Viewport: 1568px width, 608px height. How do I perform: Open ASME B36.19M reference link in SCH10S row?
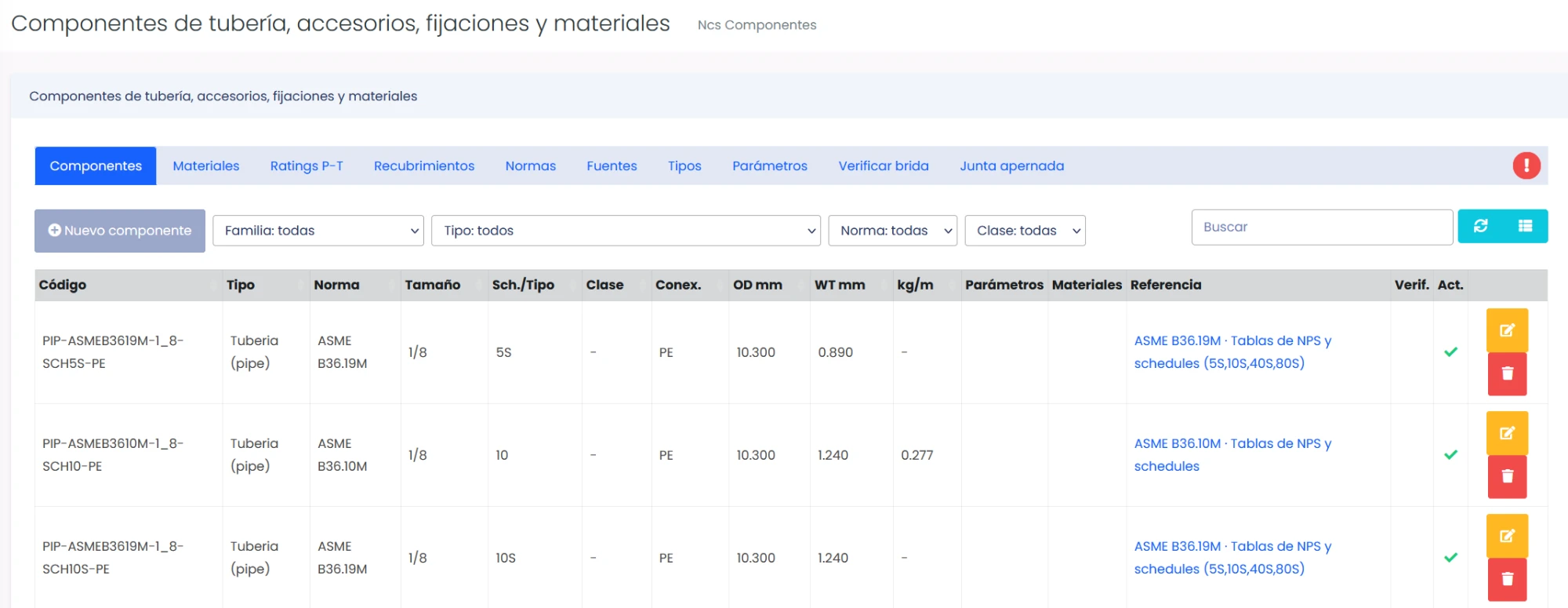1232,558
